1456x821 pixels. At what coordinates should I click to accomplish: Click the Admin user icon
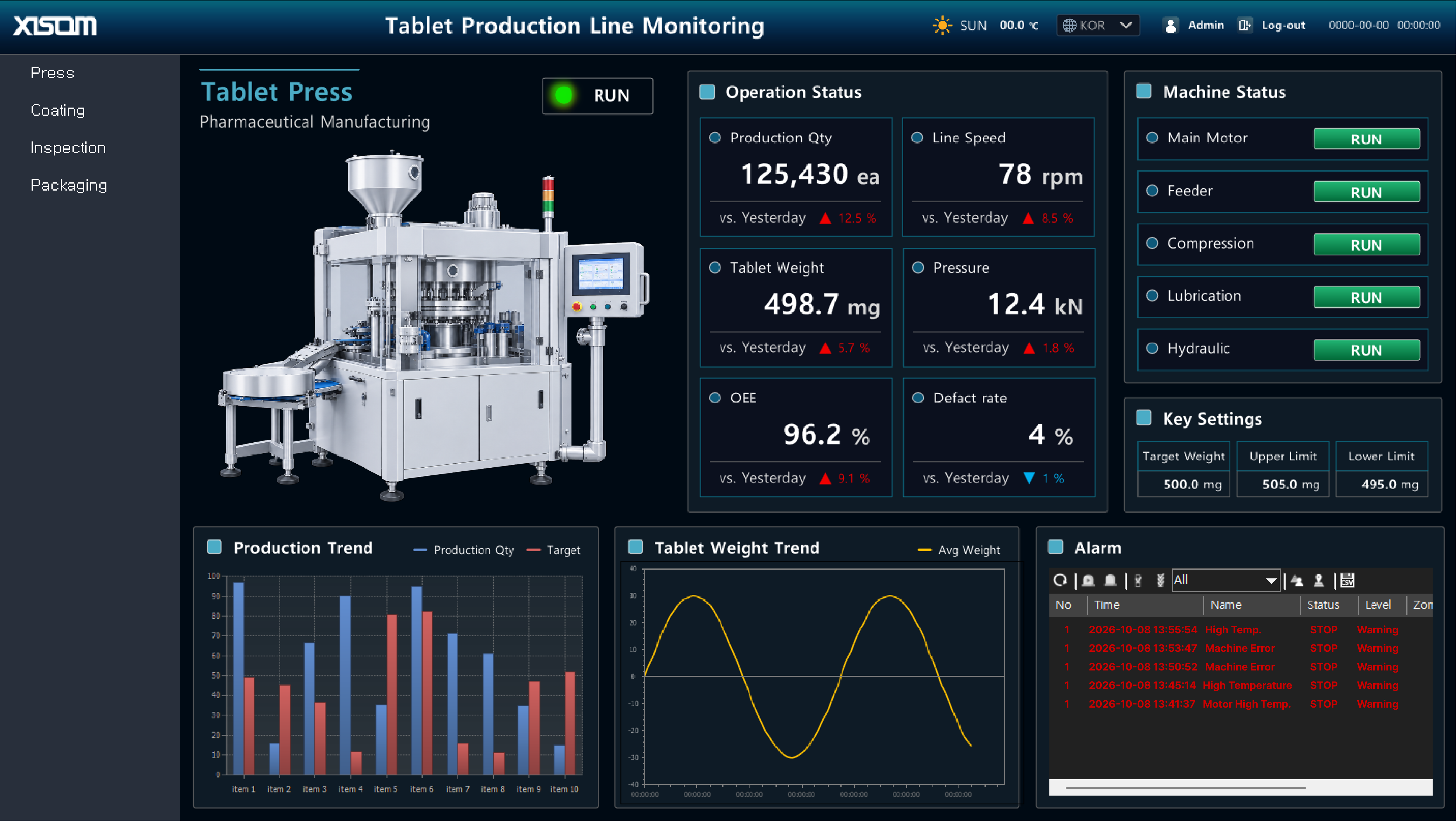coord(1171,25)
